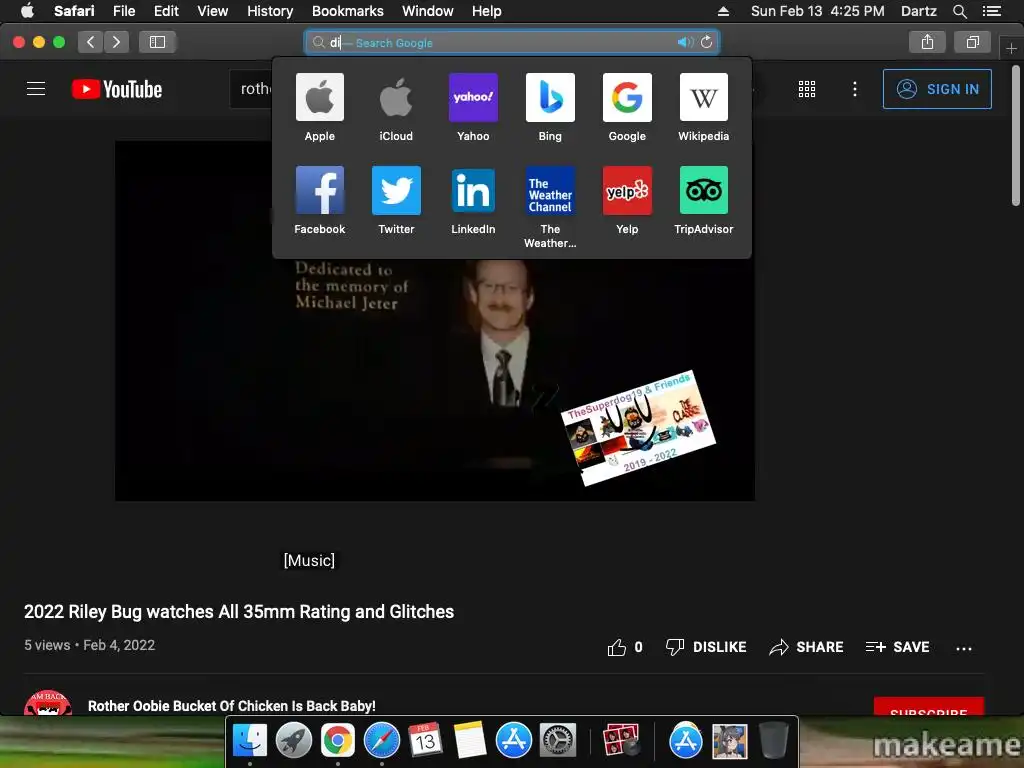The image size is (1024, 768).
Task: Show the tab overview
Action: pyautogui.click(x=972, y=42)
